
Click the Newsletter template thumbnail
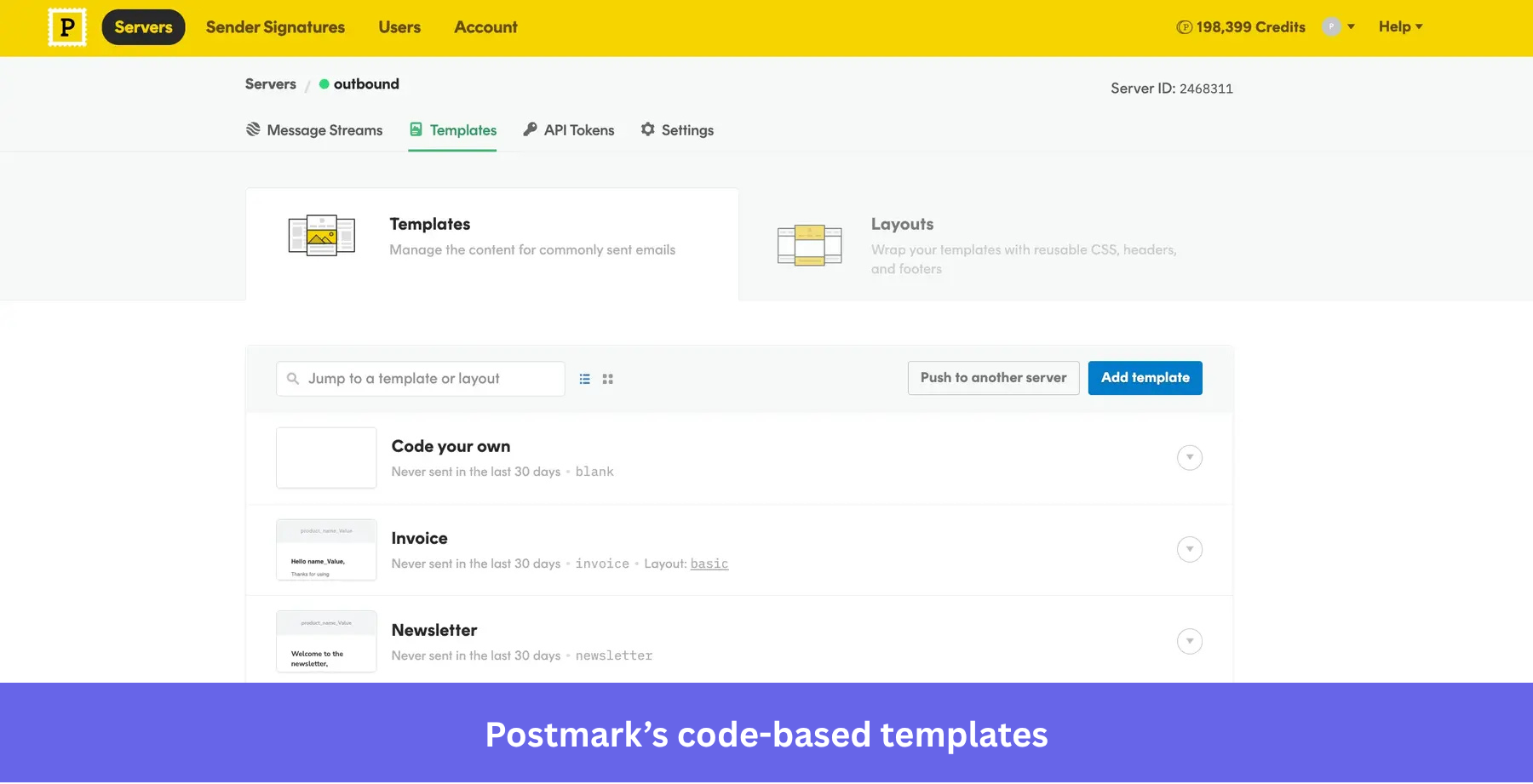click(326, 642)
